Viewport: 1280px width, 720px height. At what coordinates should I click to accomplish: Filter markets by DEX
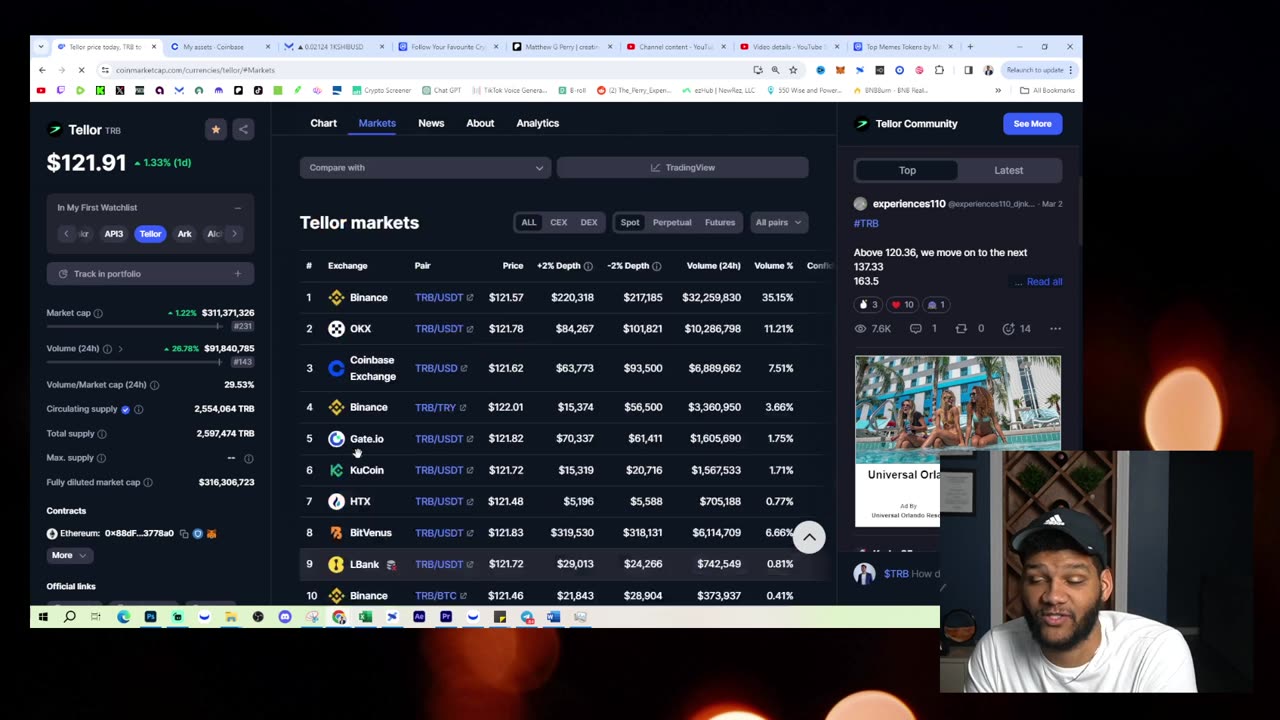[x=589, y=222]
